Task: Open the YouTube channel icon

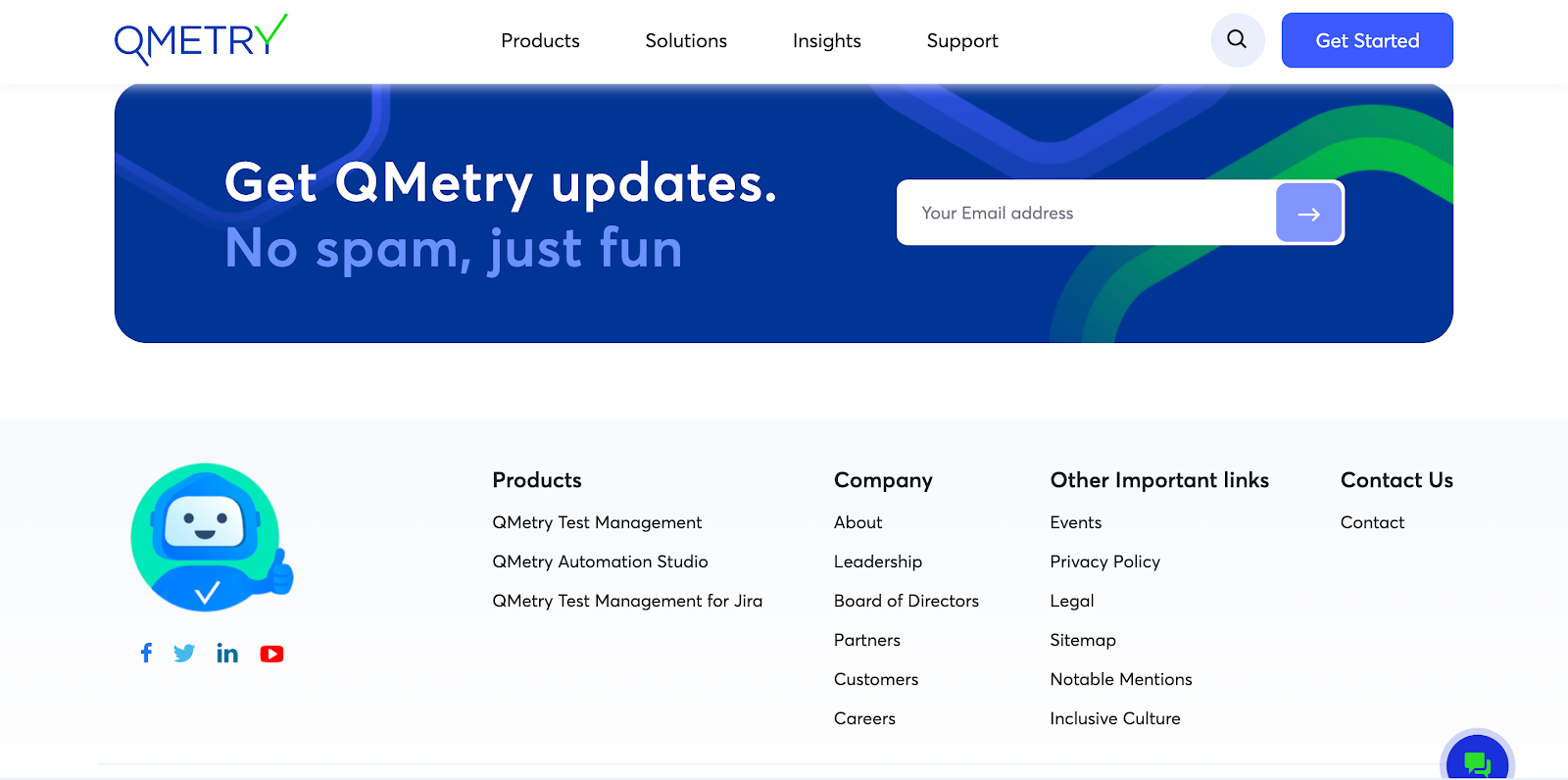Action: point(271,654)
